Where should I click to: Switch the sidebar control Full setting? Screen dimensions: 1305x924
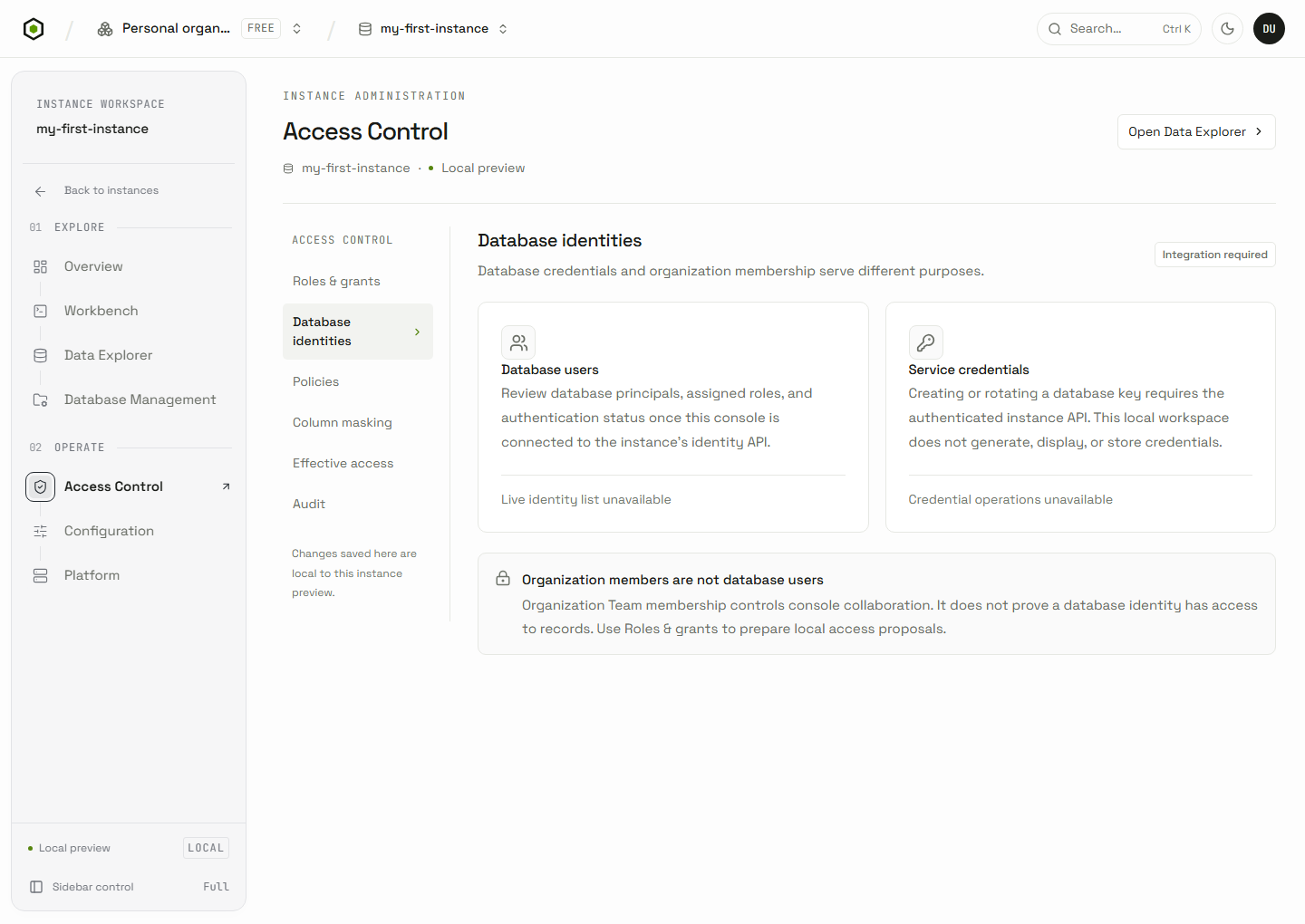click(216, 887)
